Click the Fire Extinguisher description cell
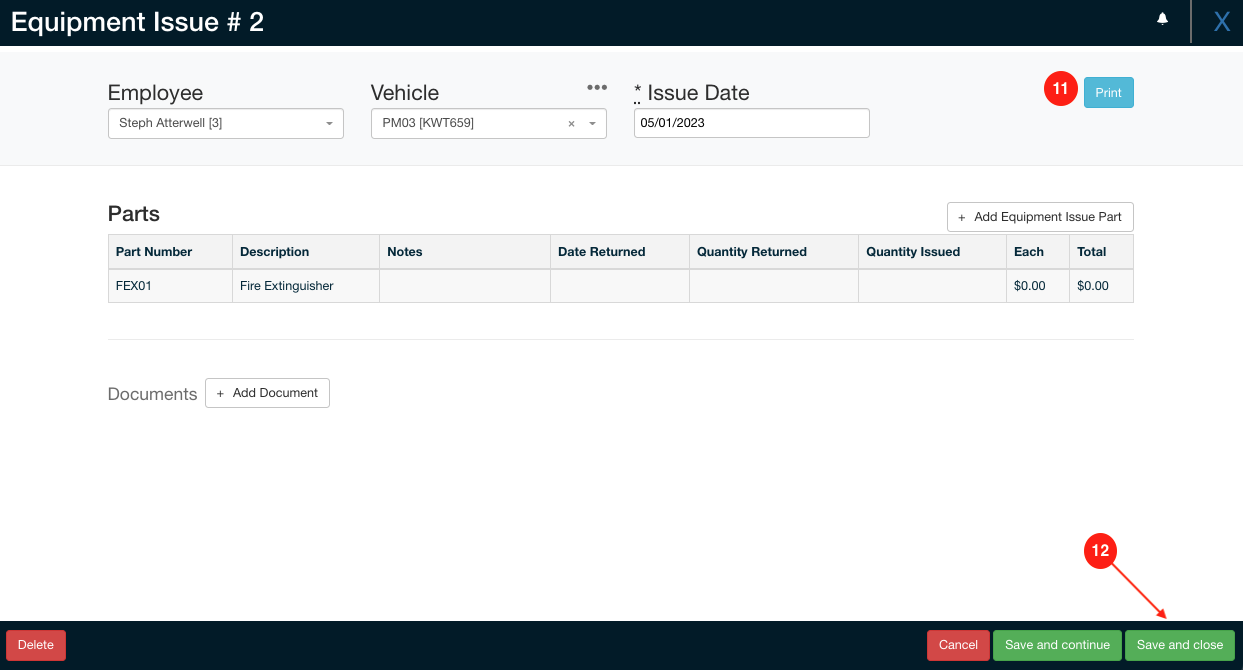 pyautogui.click(x=305, y=286)
